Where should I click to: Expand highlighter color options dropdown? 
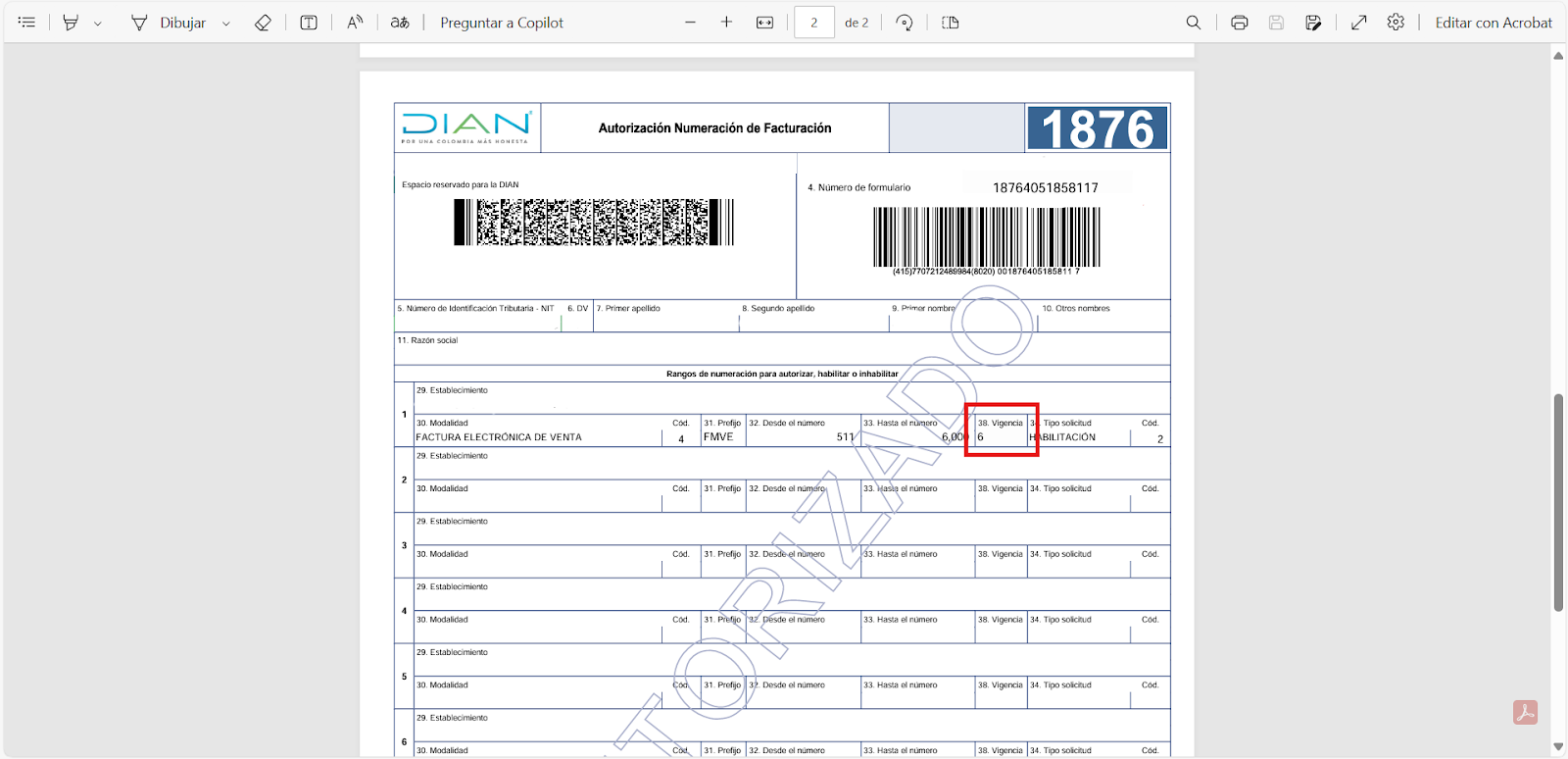(x=97, y=24)
